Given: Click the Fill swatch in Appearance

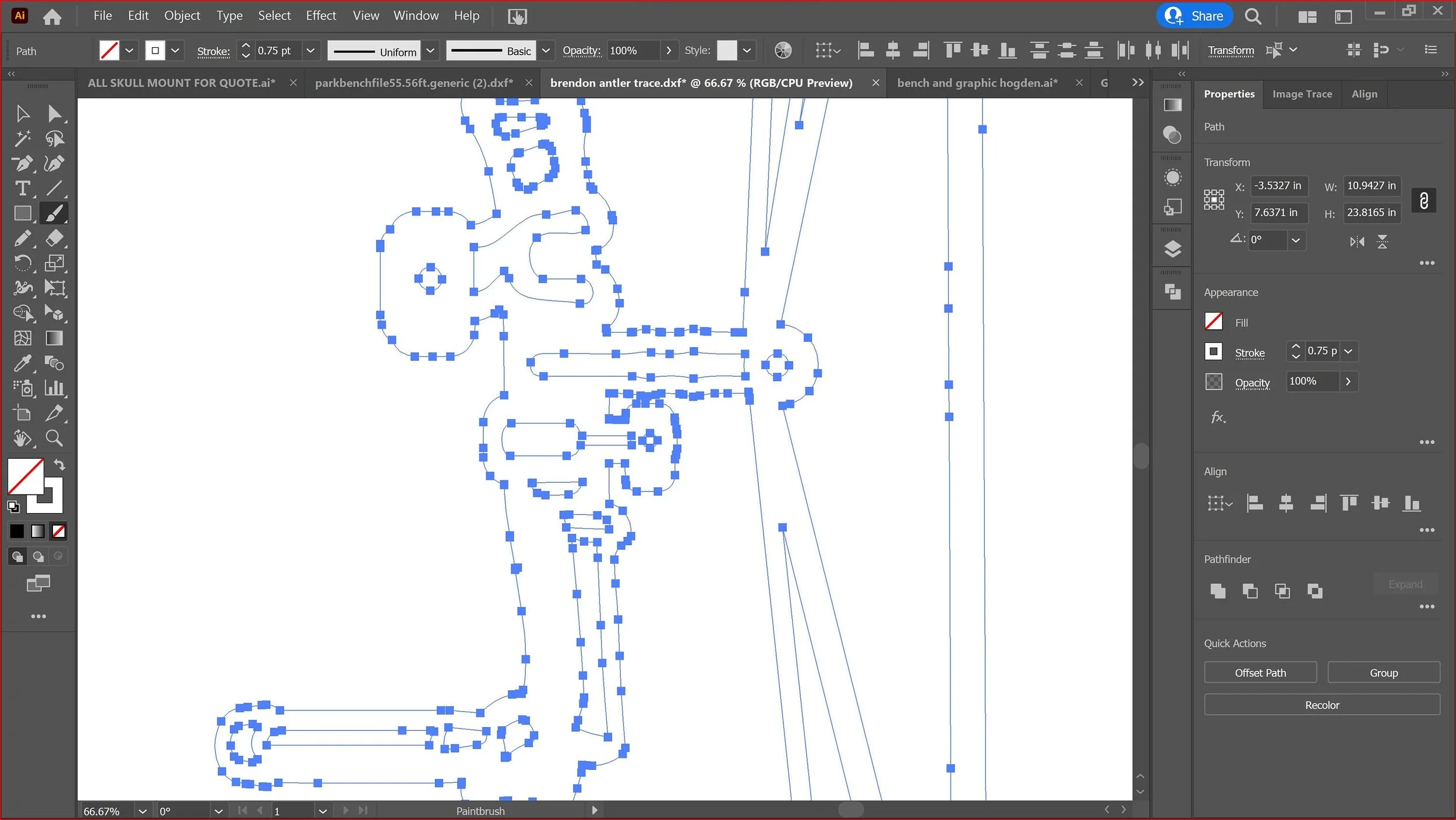Looking at the screenshot, I should (1213, 321).
